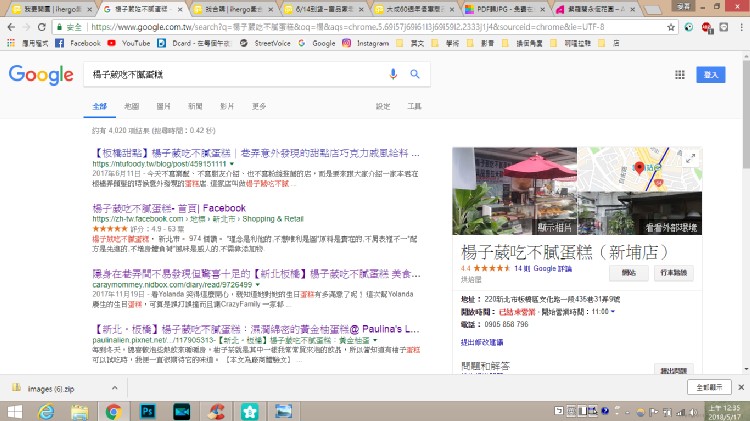Open the Google apps grid icon
The height and width of the screenshot is (421, 750).
[680, 75]
